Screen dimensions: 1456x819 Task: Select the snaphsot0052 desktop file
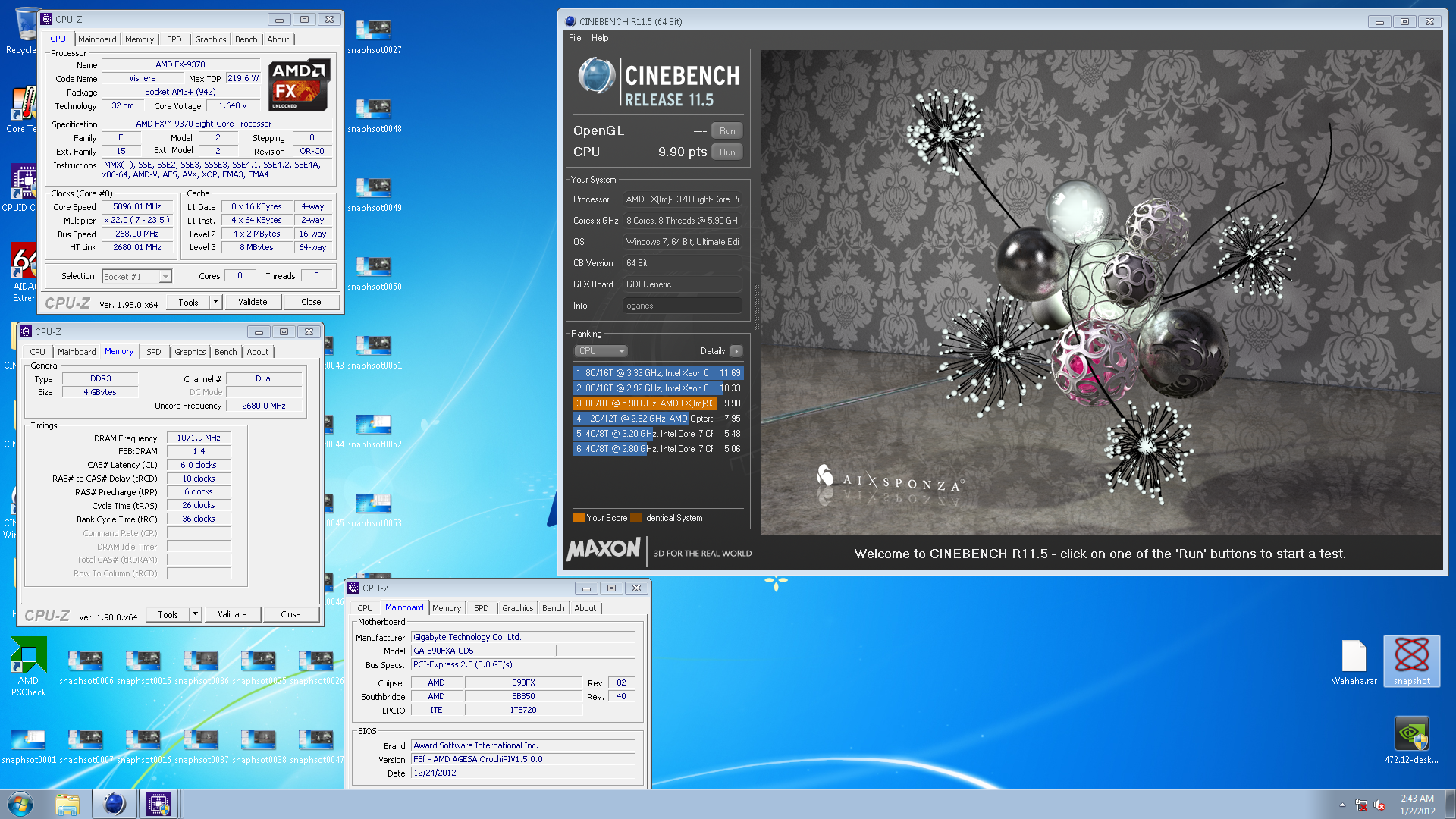click(x=374, y=431)
